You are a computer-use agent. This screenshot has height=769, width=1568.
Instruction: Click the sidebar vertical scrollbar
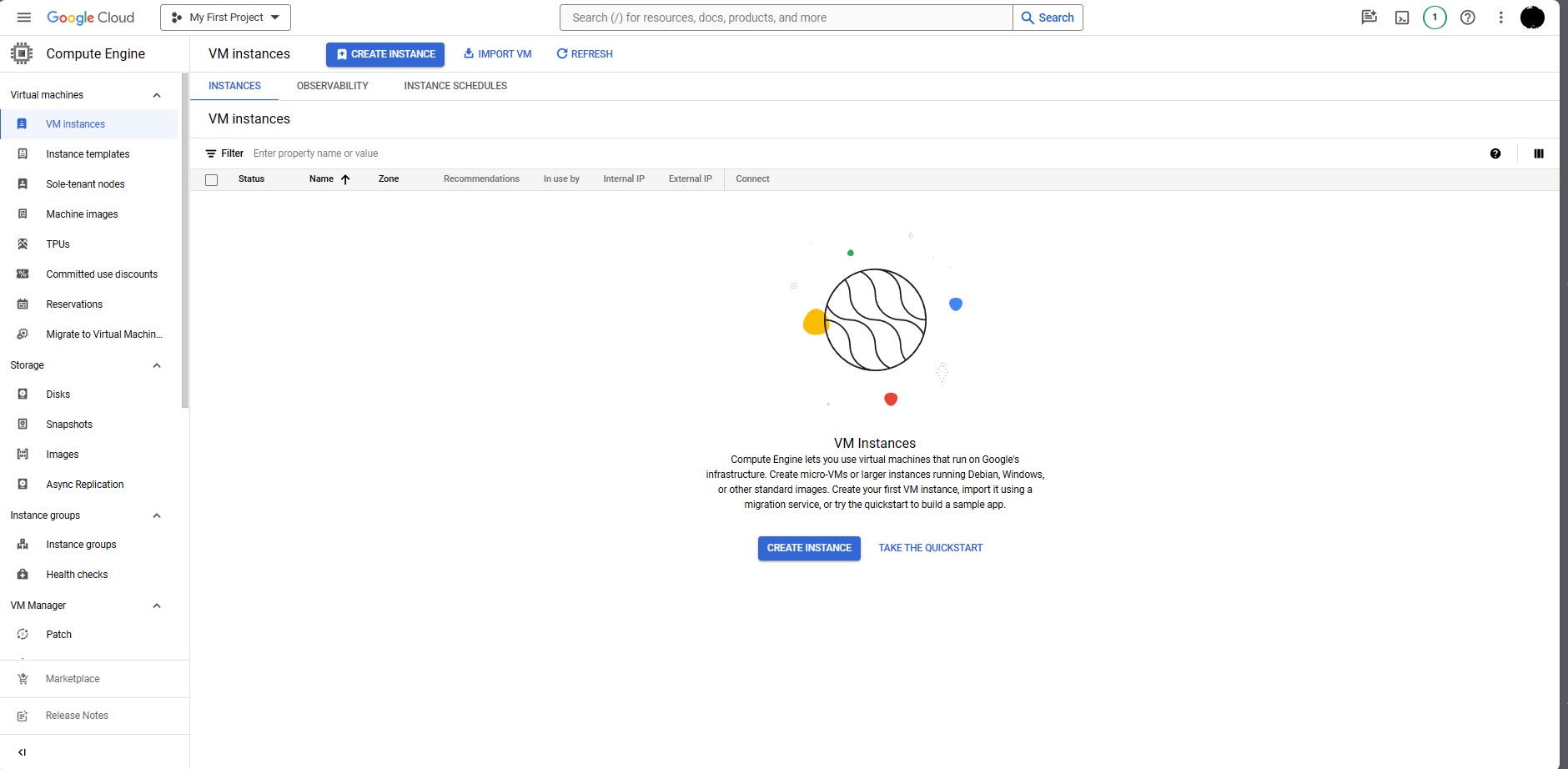(x=185, y=241)
